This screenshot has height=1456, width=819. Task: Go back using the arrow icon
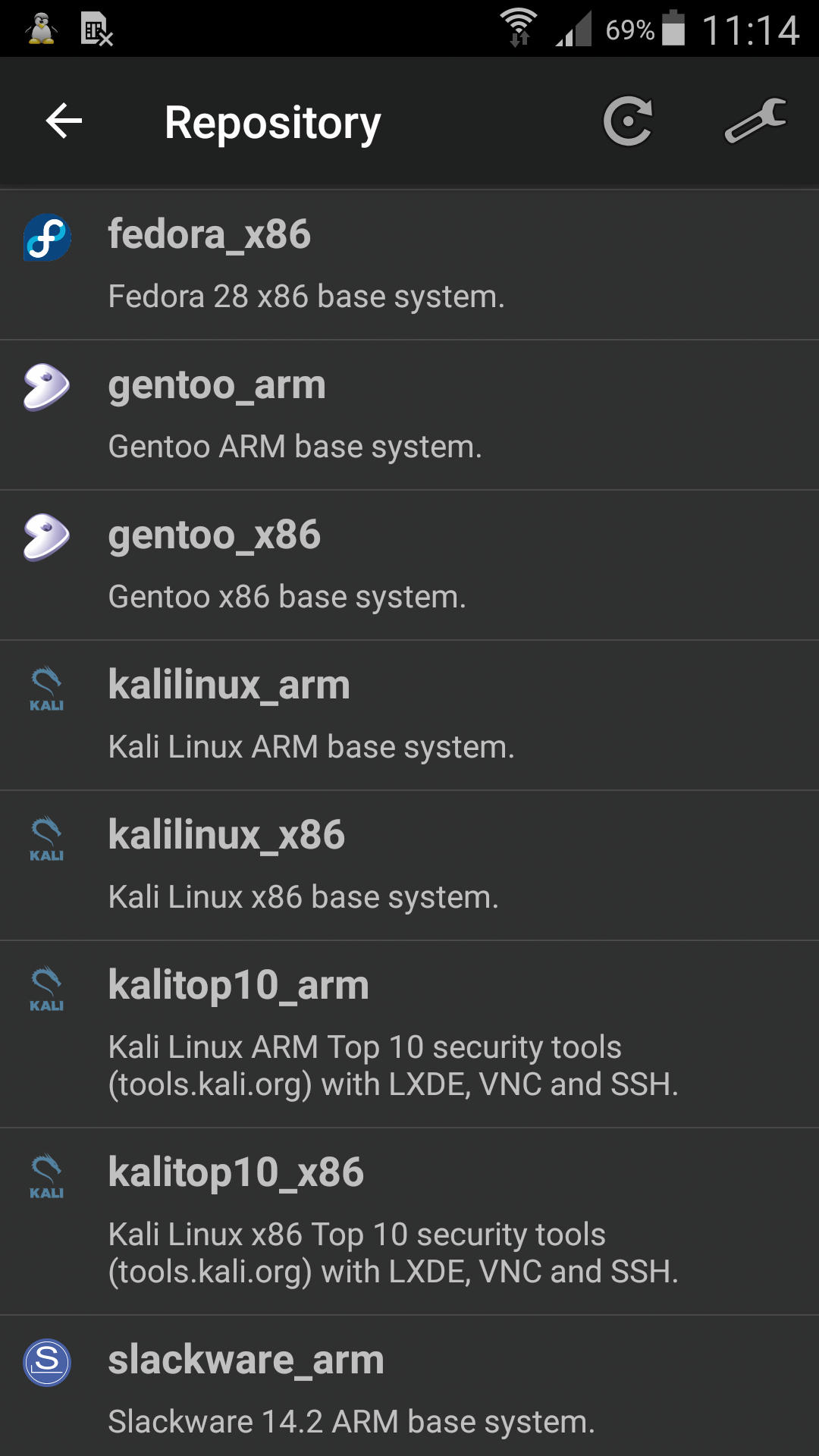(64, 121)
